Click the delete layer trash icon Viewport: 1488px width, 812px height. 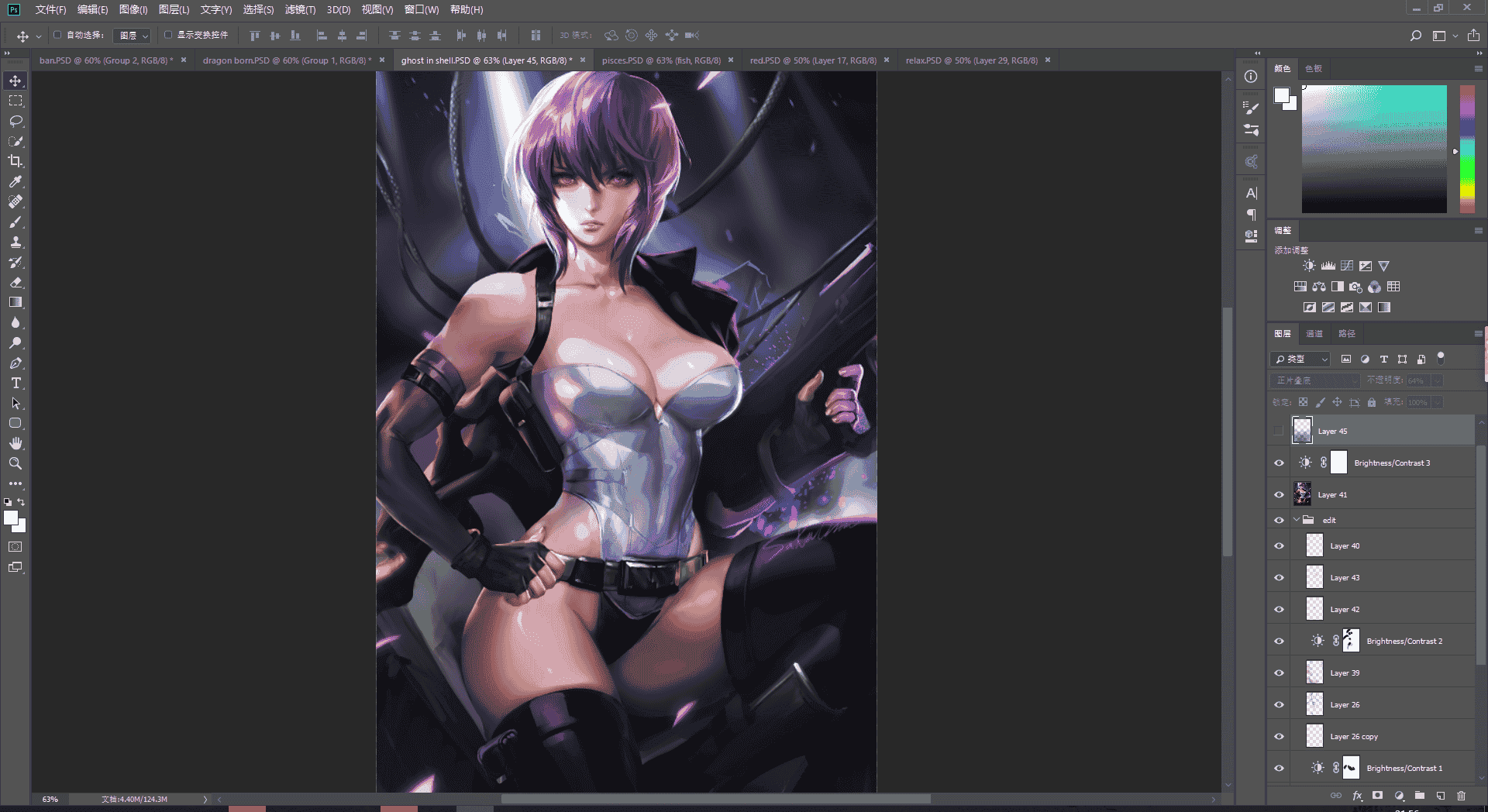point(1461,796)
